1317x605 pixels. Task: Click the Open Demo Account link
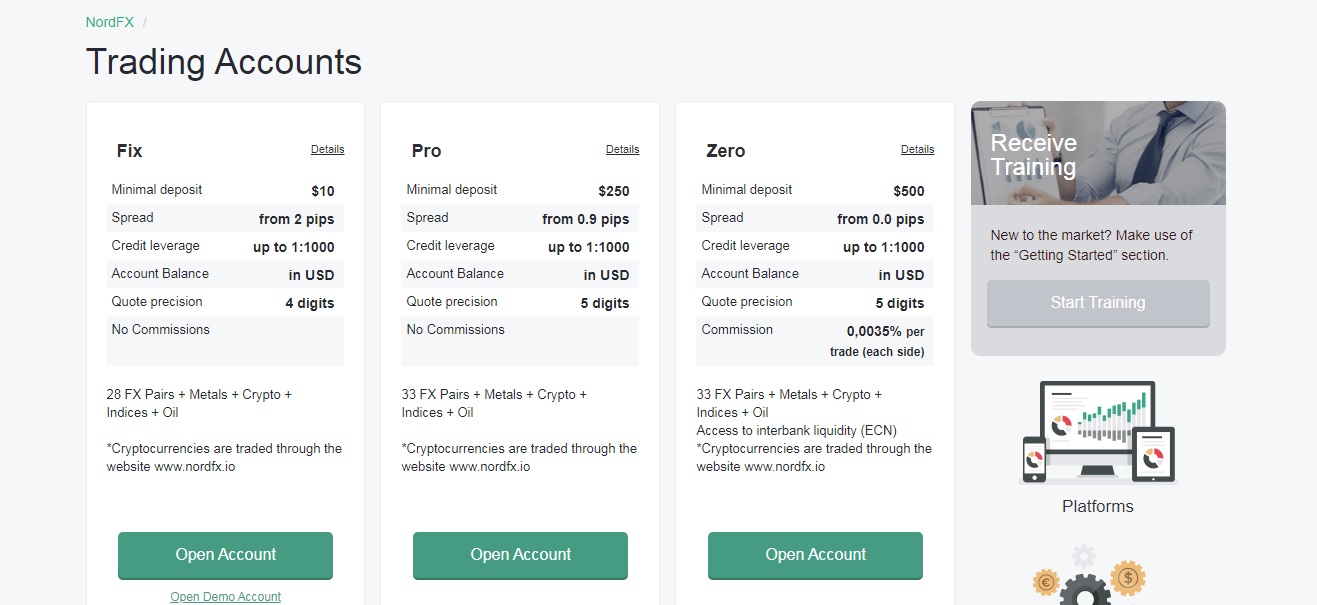point(225,597)
